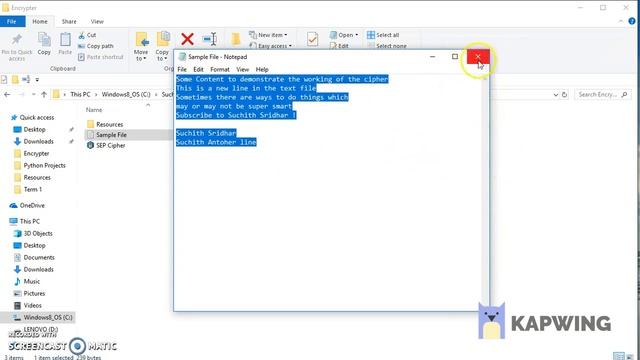Click the Rename icon in the ribbon

click(x=209, y=39)
